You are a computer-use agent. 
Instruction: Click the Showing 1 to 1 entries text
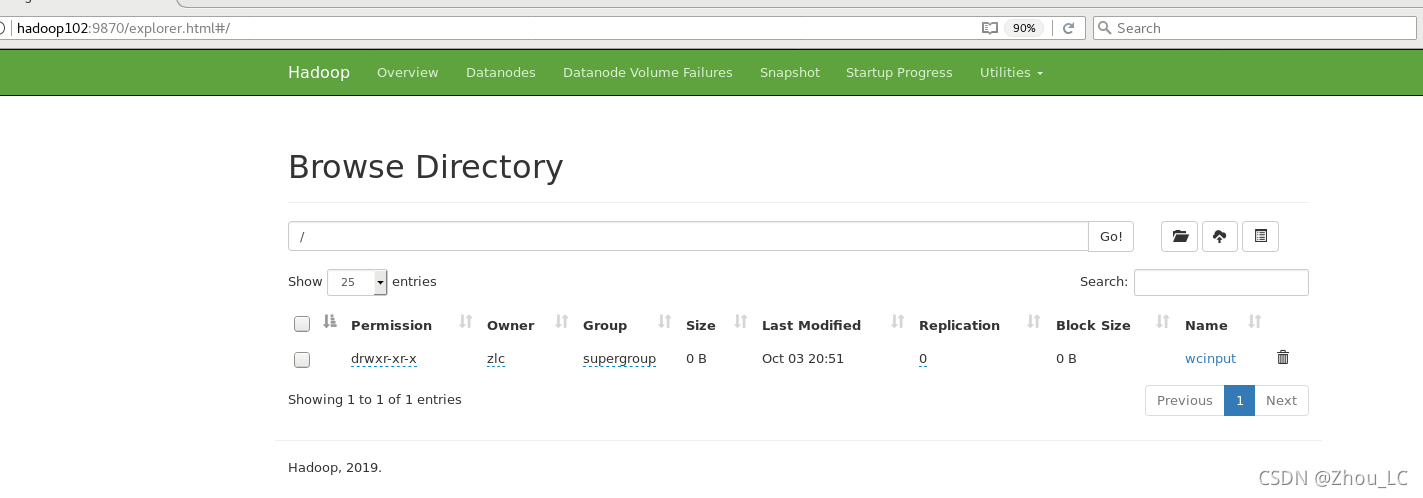tap(375, 399)
